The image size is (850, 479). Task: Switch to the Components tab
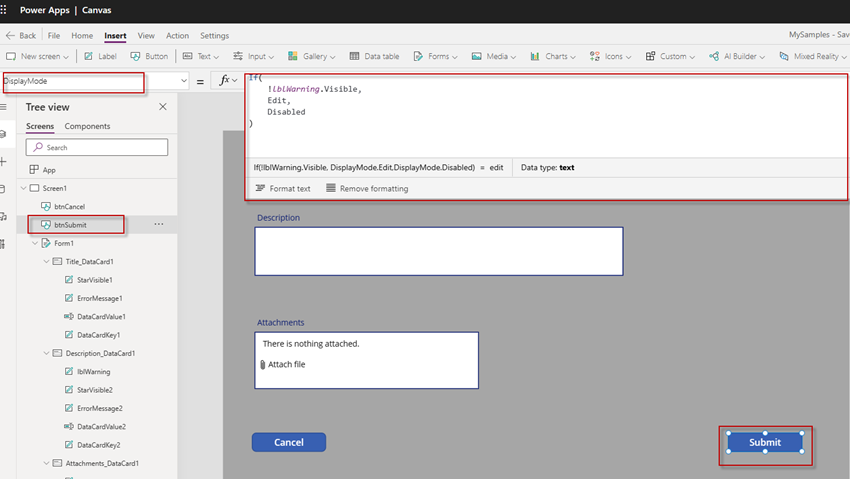87,126
